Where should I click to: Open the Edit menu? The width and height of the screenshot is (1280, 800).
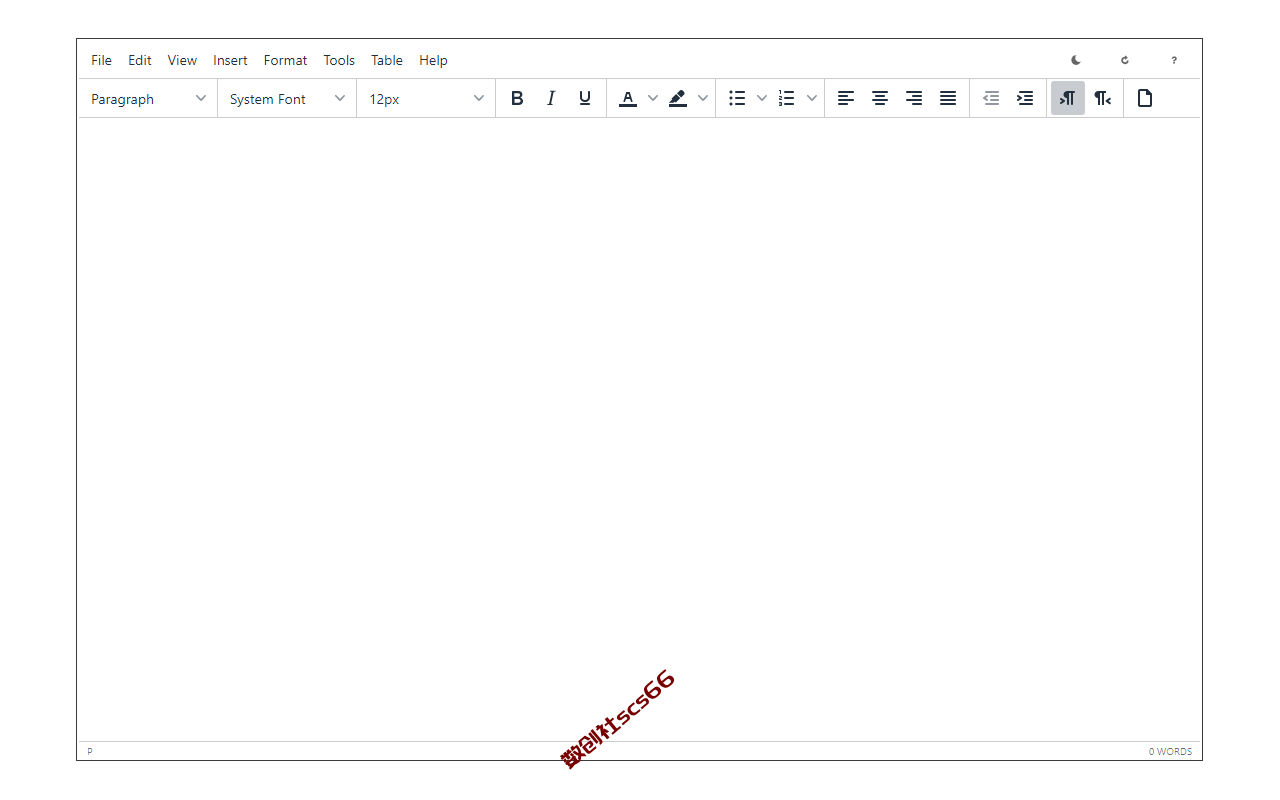[140, 60]
